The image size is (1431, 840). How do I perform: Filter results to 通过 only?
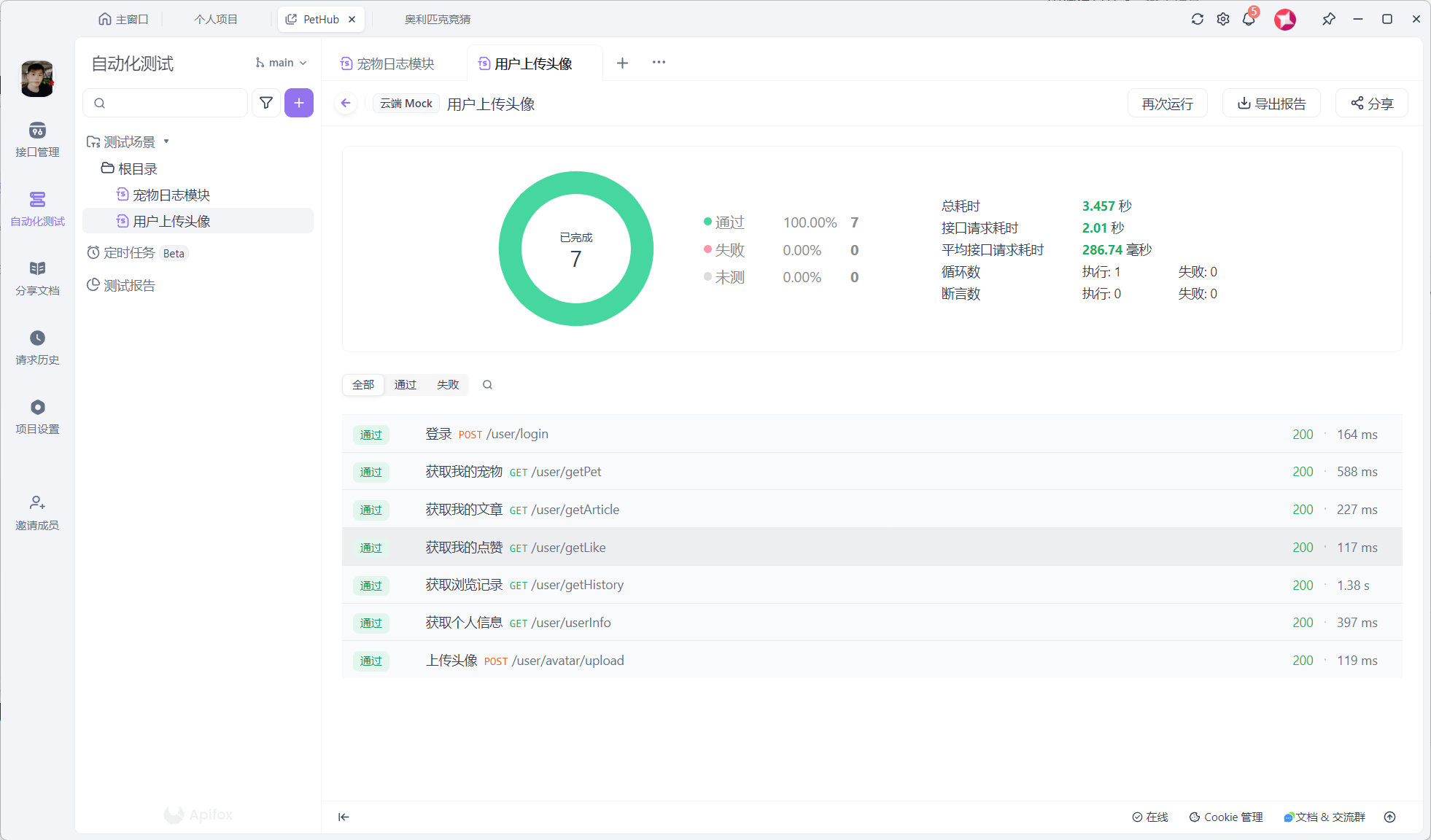pyautogui.click(x=405, y=384)
